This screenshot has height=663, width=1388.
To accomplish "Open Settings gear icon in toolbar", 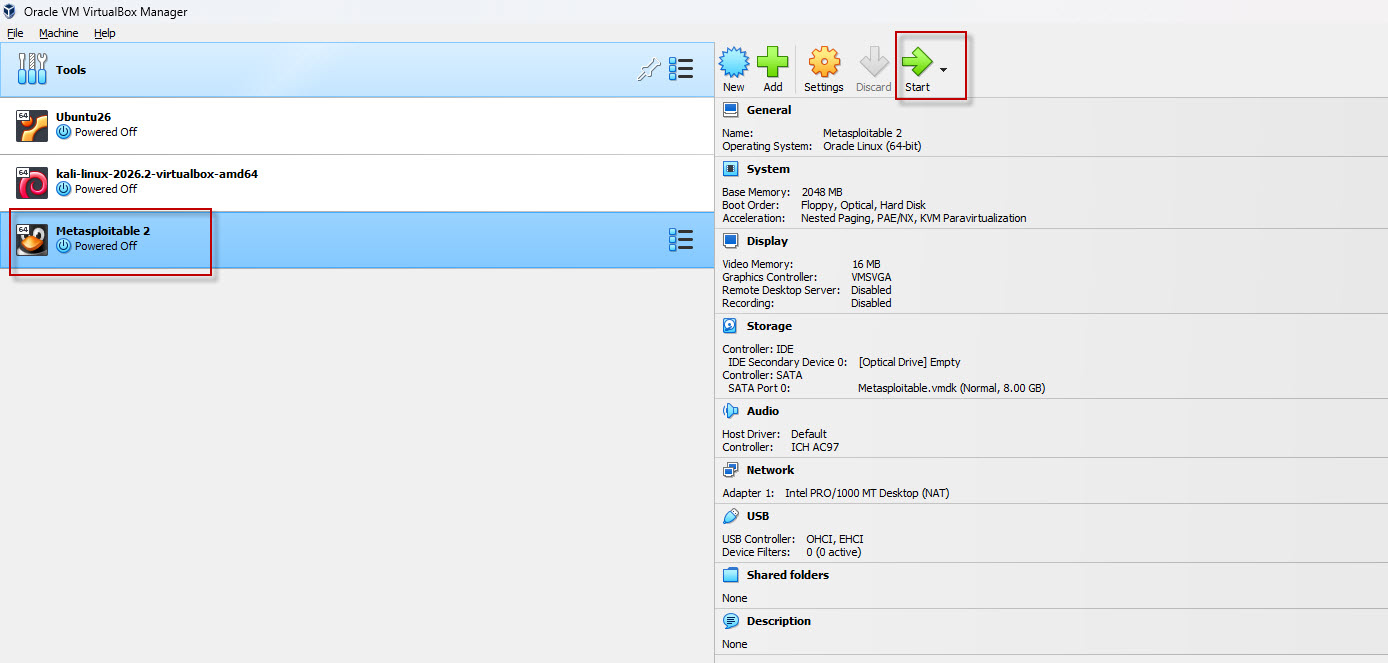I will 824,62.
